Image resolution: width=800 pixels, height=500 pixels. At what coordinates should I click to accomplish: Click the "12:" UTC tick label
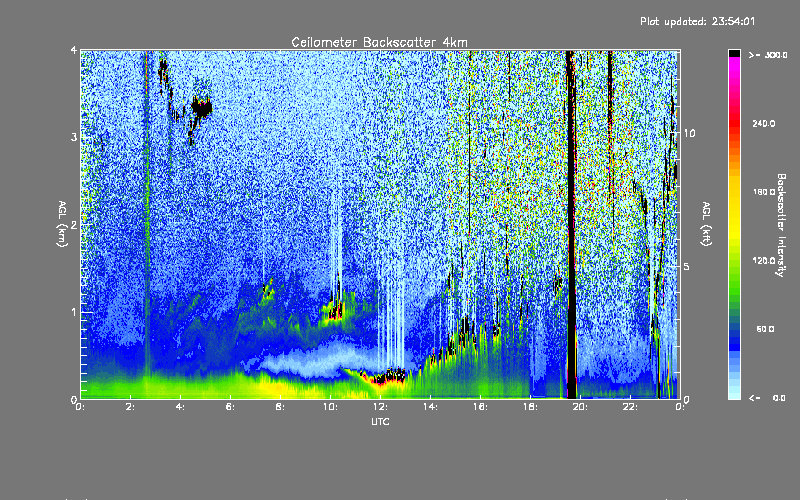click(x=380, y=407)
